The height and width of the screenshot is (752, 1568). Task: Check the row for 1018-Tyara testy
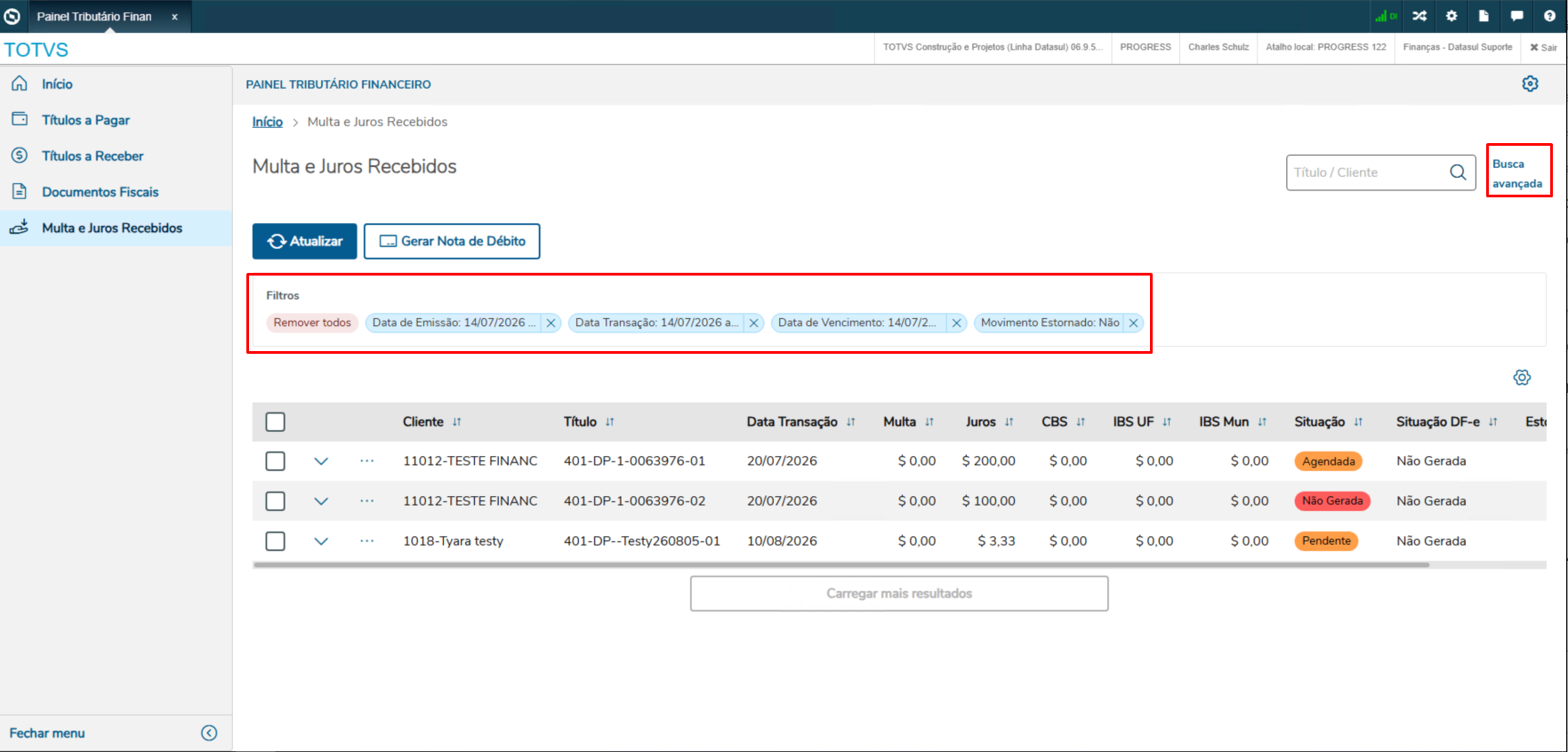coord(276,541)
